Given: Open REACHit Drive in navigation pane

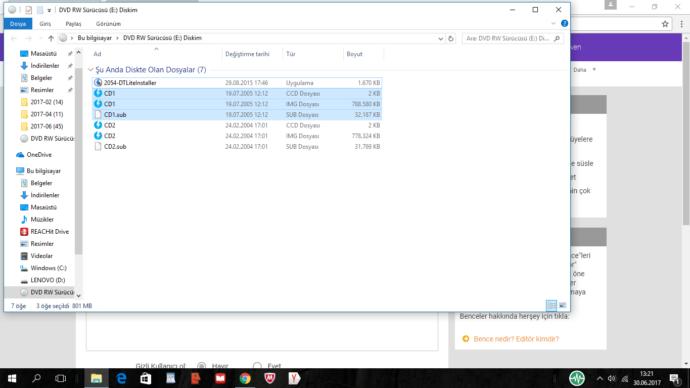Looking at the screenshot, I should pos(49,231).
